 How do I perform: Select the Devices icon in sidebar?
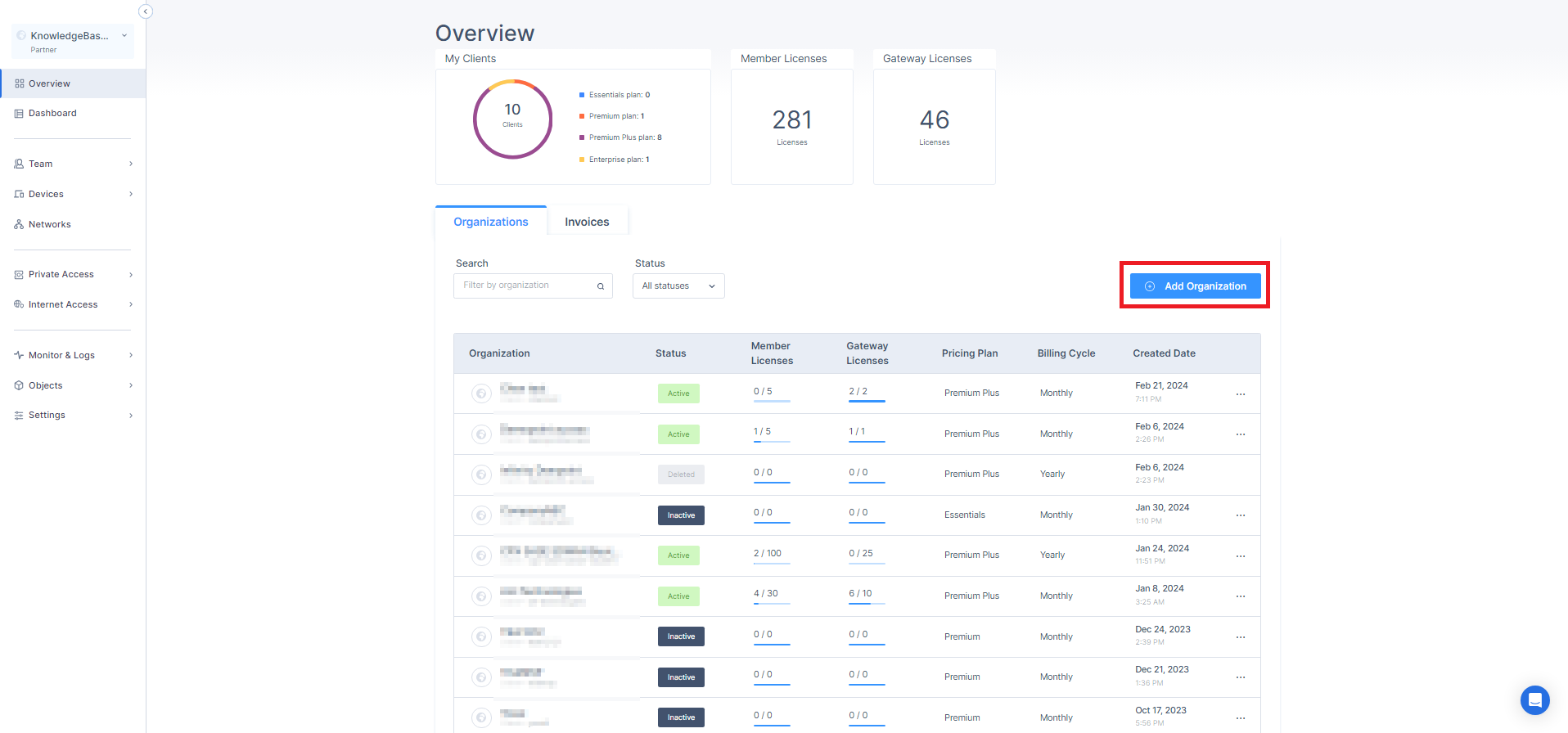click(x=20, y=194)
